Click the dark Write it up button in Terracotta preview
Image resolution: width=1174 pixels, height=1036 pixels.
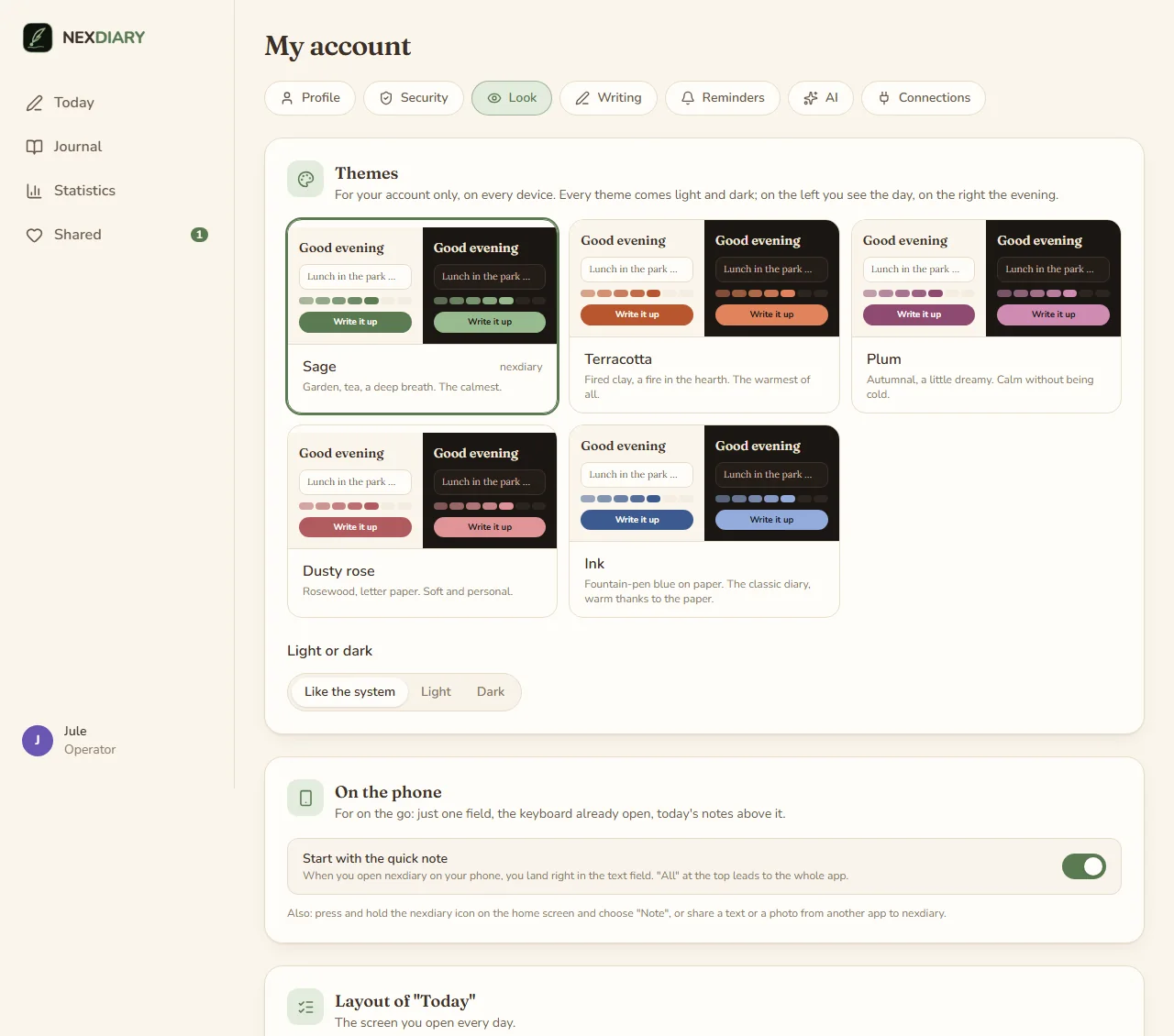[771, 314]
